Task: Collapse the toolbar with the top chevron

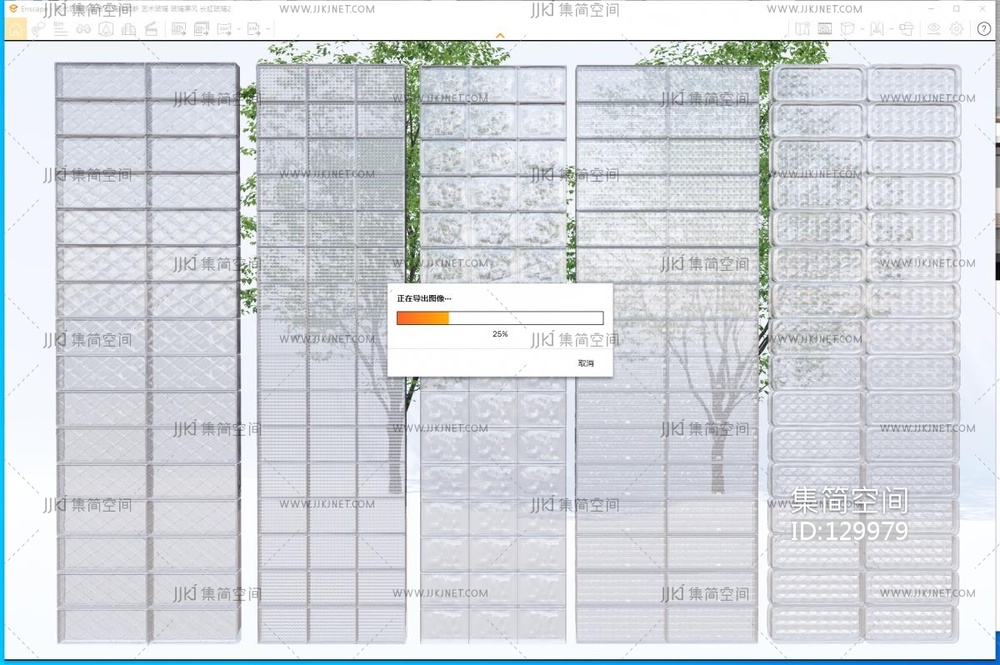Action: 500,36
